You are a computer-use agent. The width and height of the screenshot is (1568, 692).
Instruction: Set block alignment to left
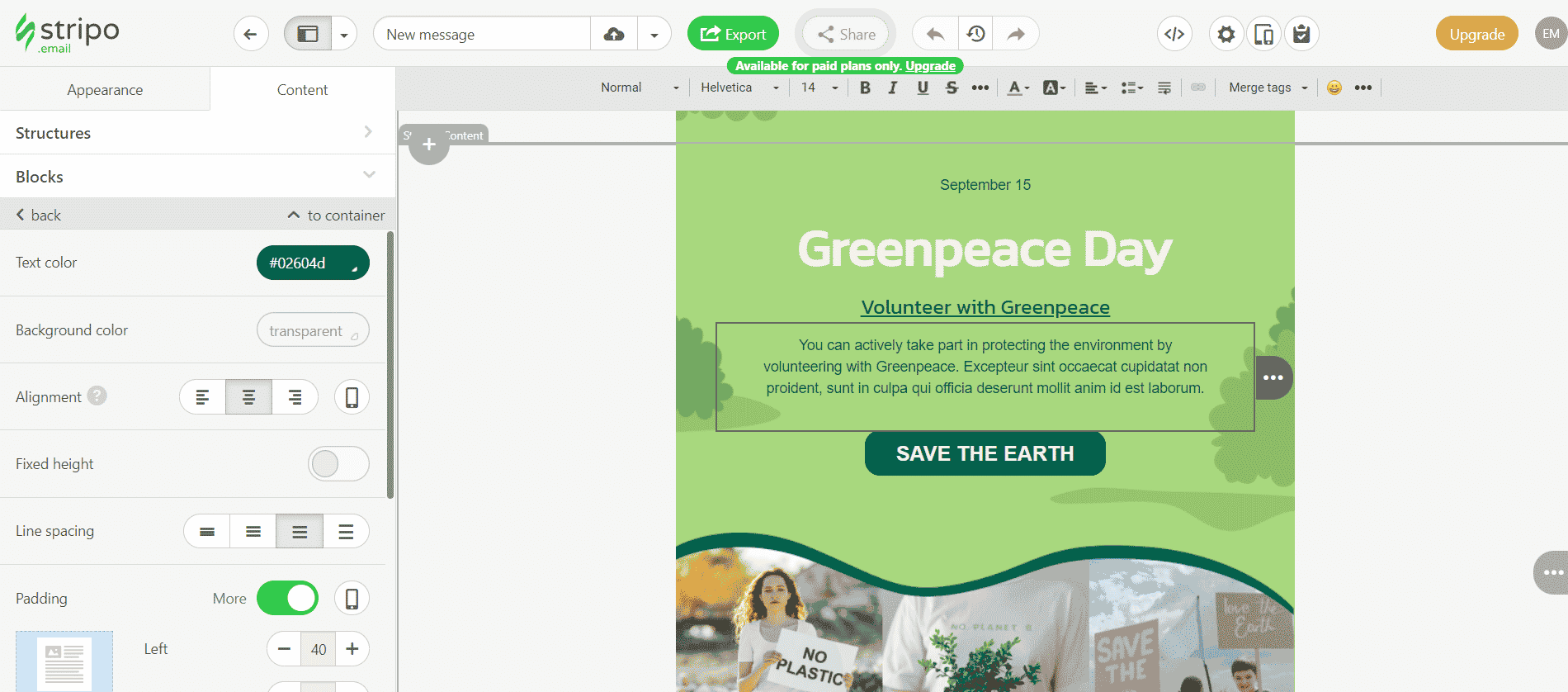(202, 397)
